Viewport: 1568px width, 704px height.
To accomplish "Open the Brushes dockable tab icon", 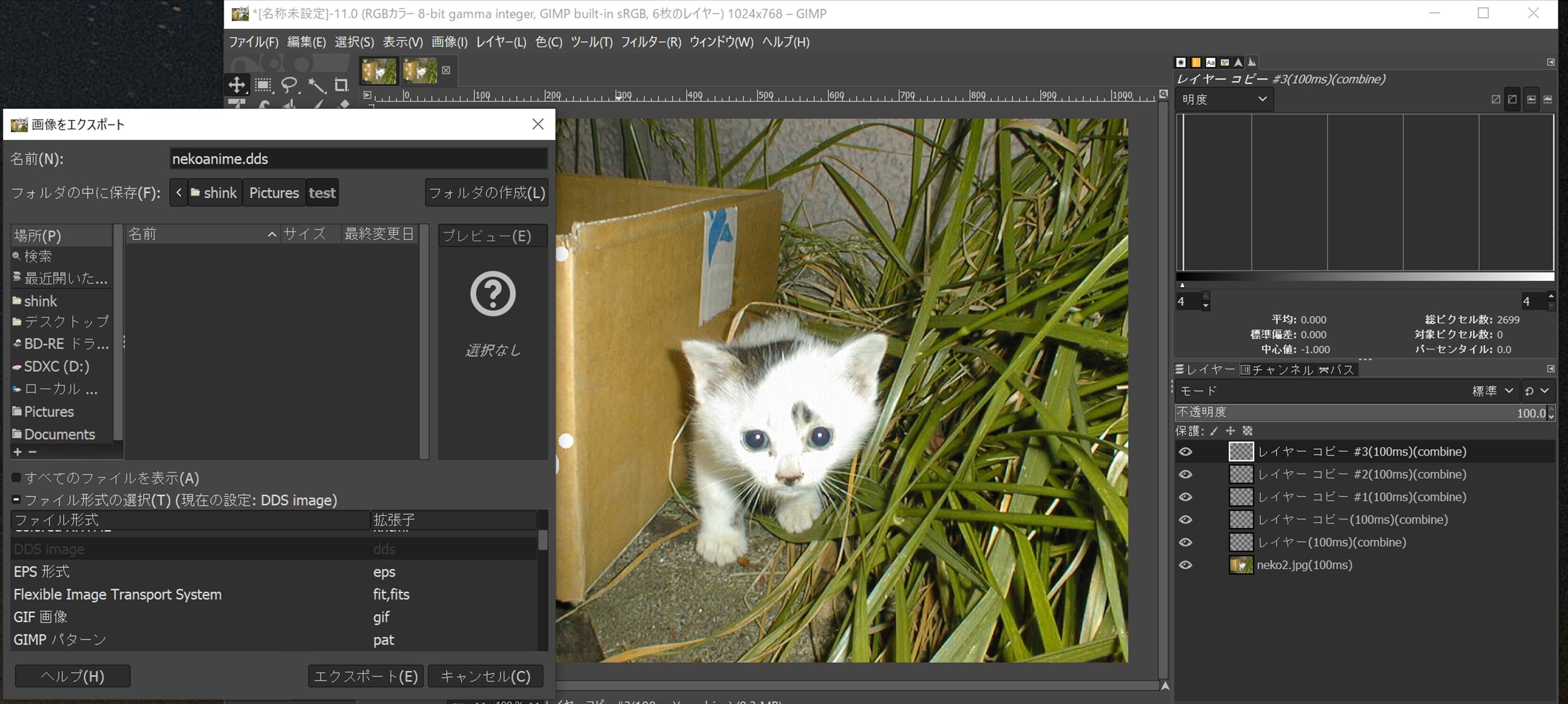I will coord(1181,62).
